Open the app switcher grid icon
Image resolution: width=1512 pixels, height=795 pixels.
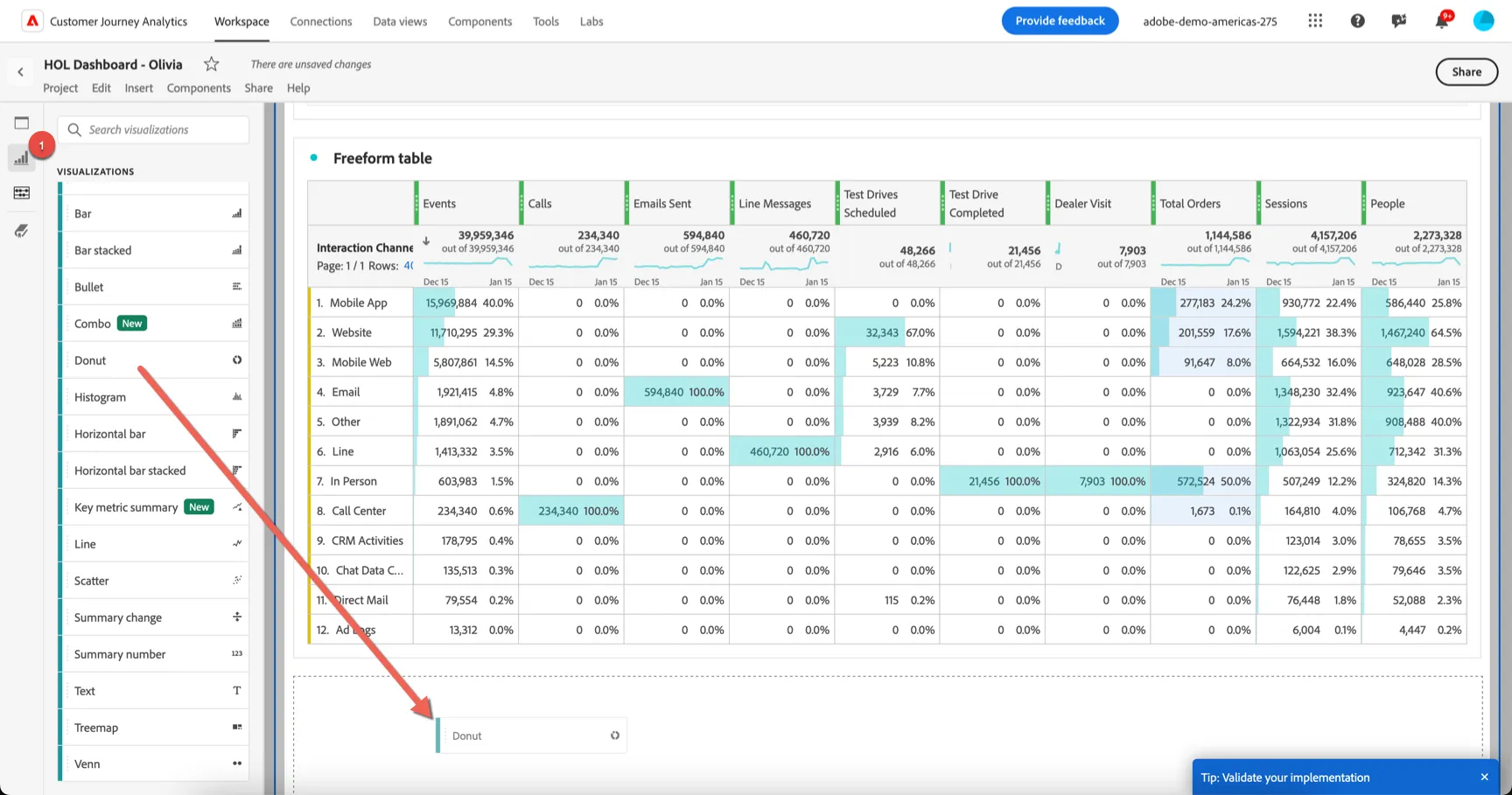pos(1315,21)
